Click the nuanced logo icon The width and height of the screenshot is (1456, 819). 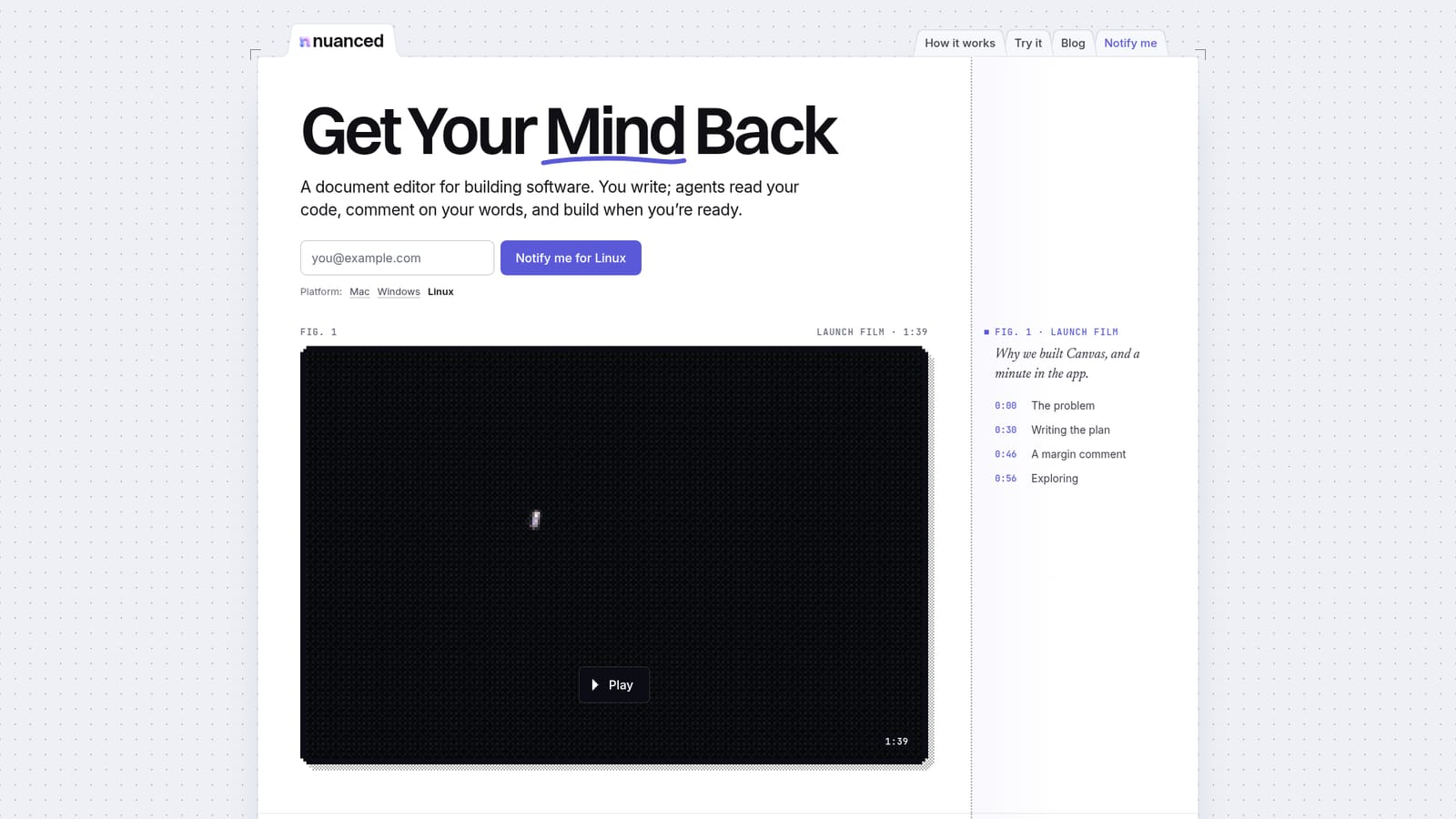(305, 42)
